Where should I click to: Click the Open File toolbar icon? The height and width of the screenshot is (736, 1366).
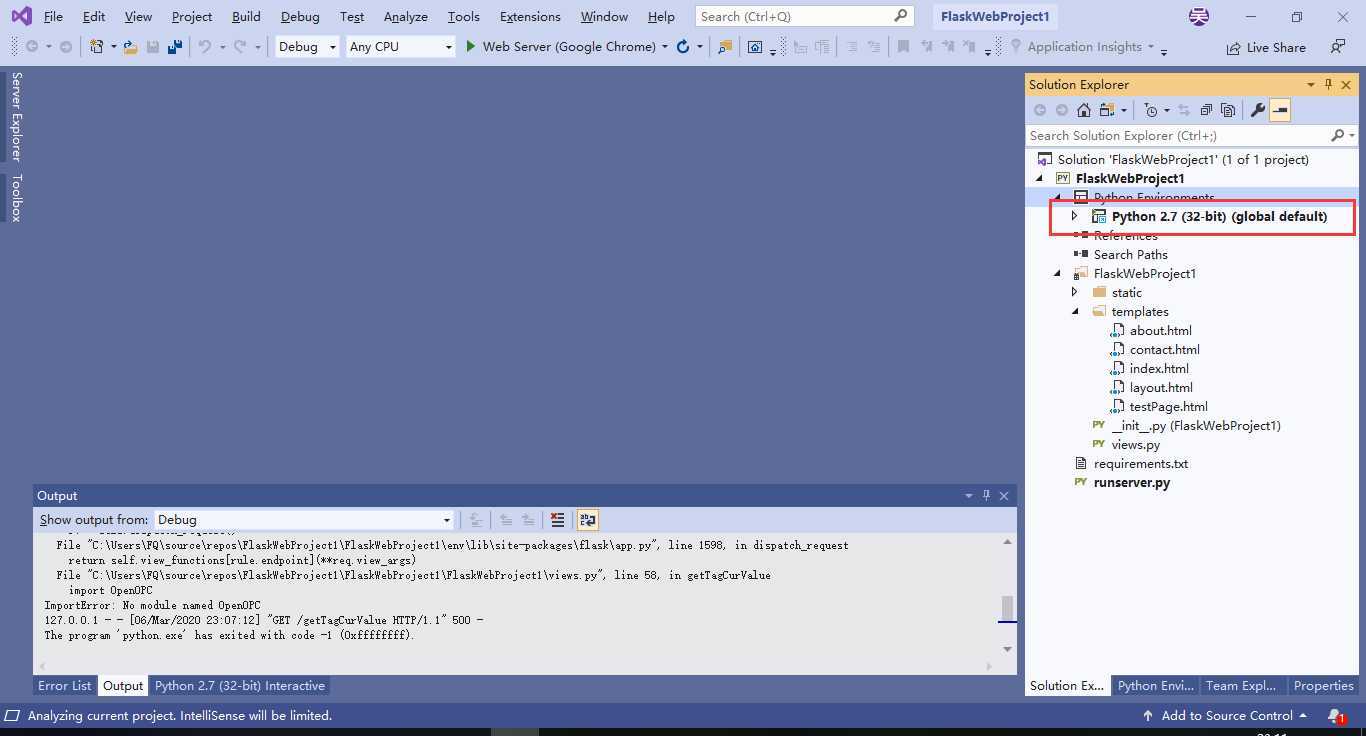click(130, 47)
